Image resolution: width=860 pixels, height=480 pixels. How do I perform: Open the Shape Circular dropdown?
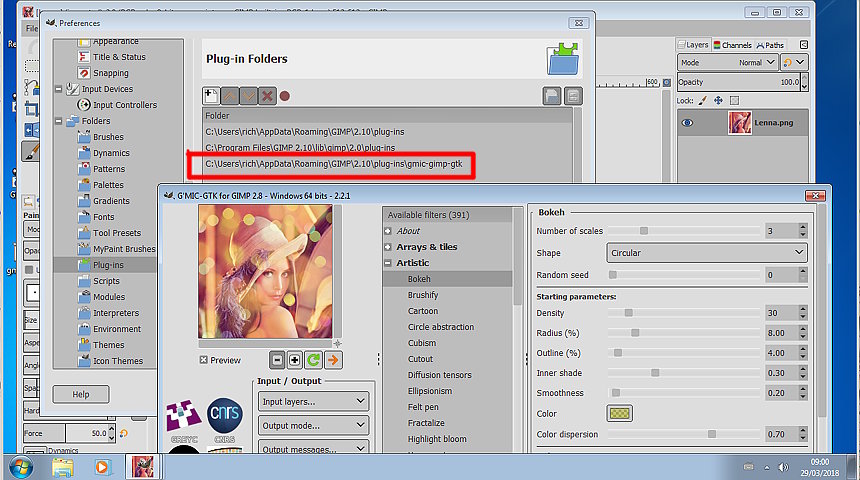pos(707,253)
